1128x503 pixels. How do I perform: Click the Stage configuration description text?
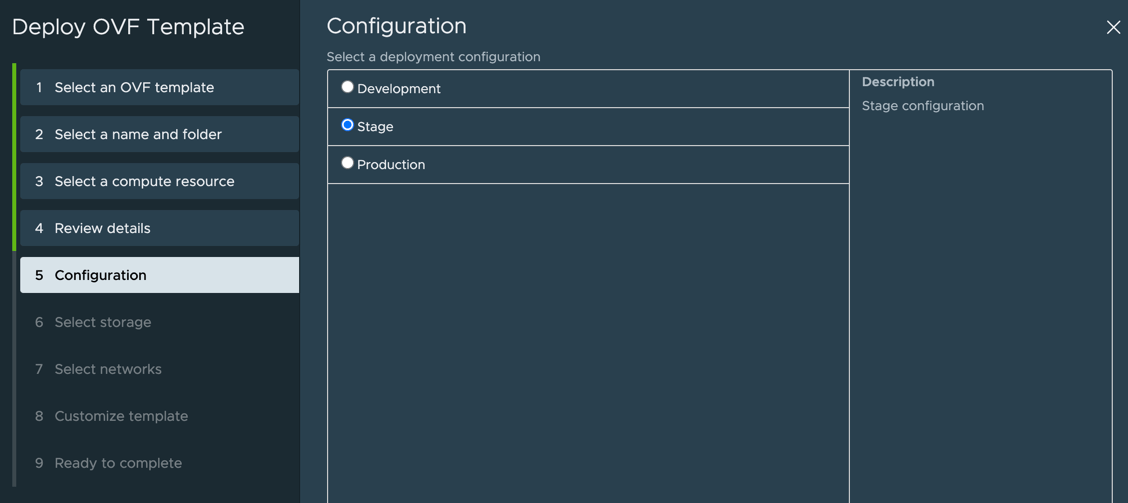point(923,106)
